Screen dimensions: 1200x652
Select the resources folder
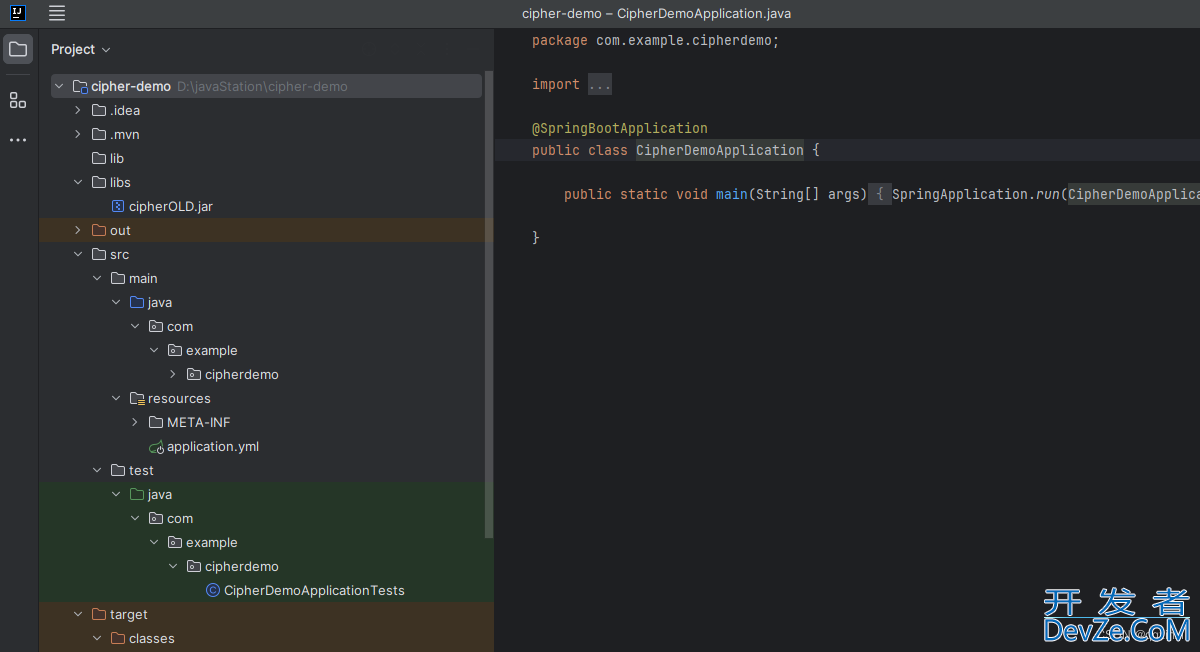(178, 398)
